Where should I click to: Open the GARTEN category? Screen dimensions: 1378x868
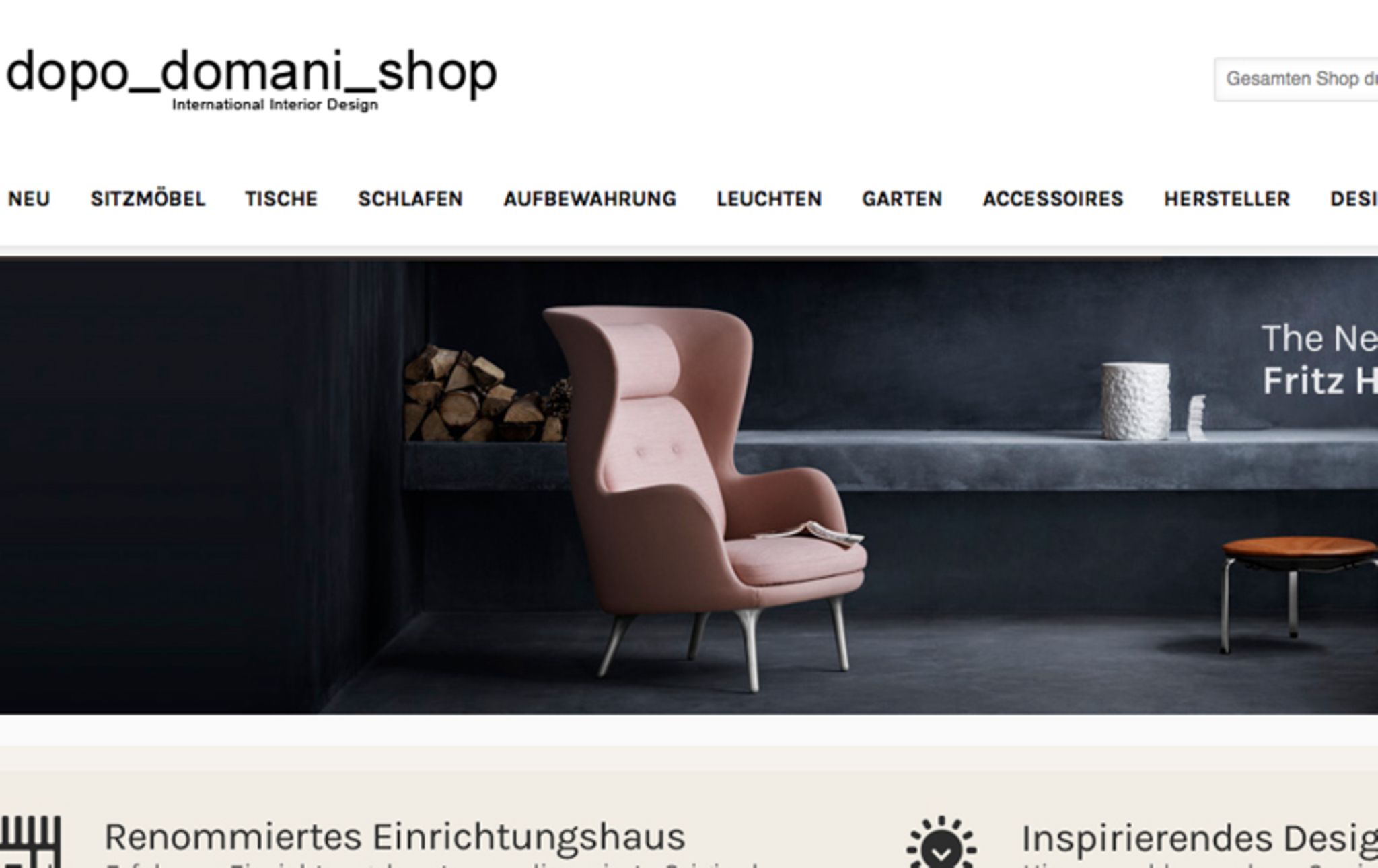tap(902, 199)
